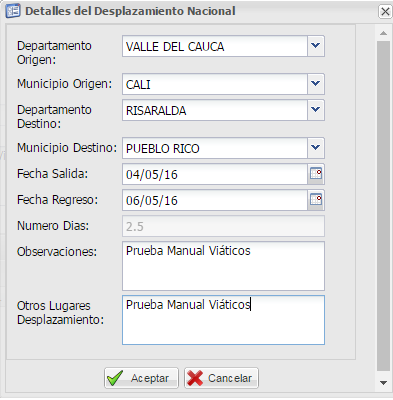Click the Cancelar button
The width and height of the screenshot is (393, 400).
(221, 378)
